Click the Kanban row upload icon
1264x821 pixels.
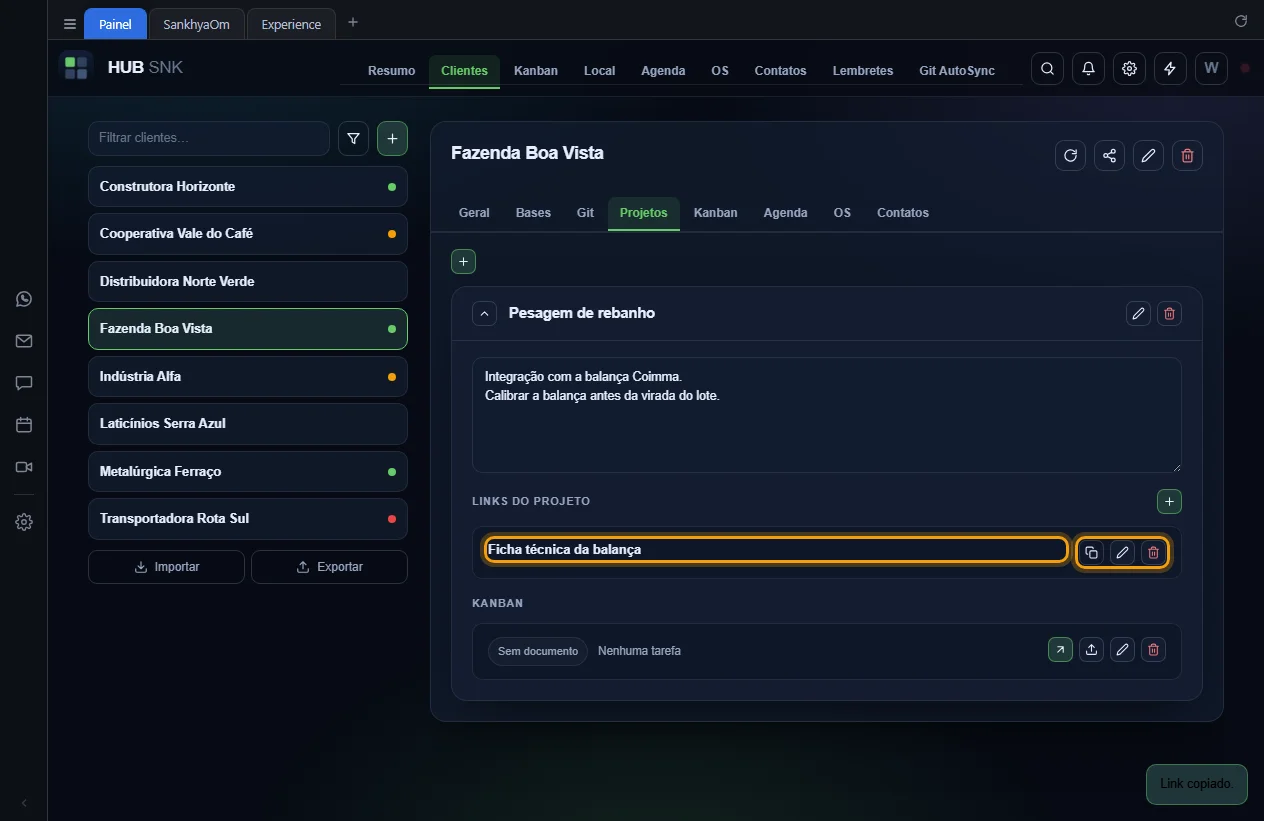click(1091, 650)
